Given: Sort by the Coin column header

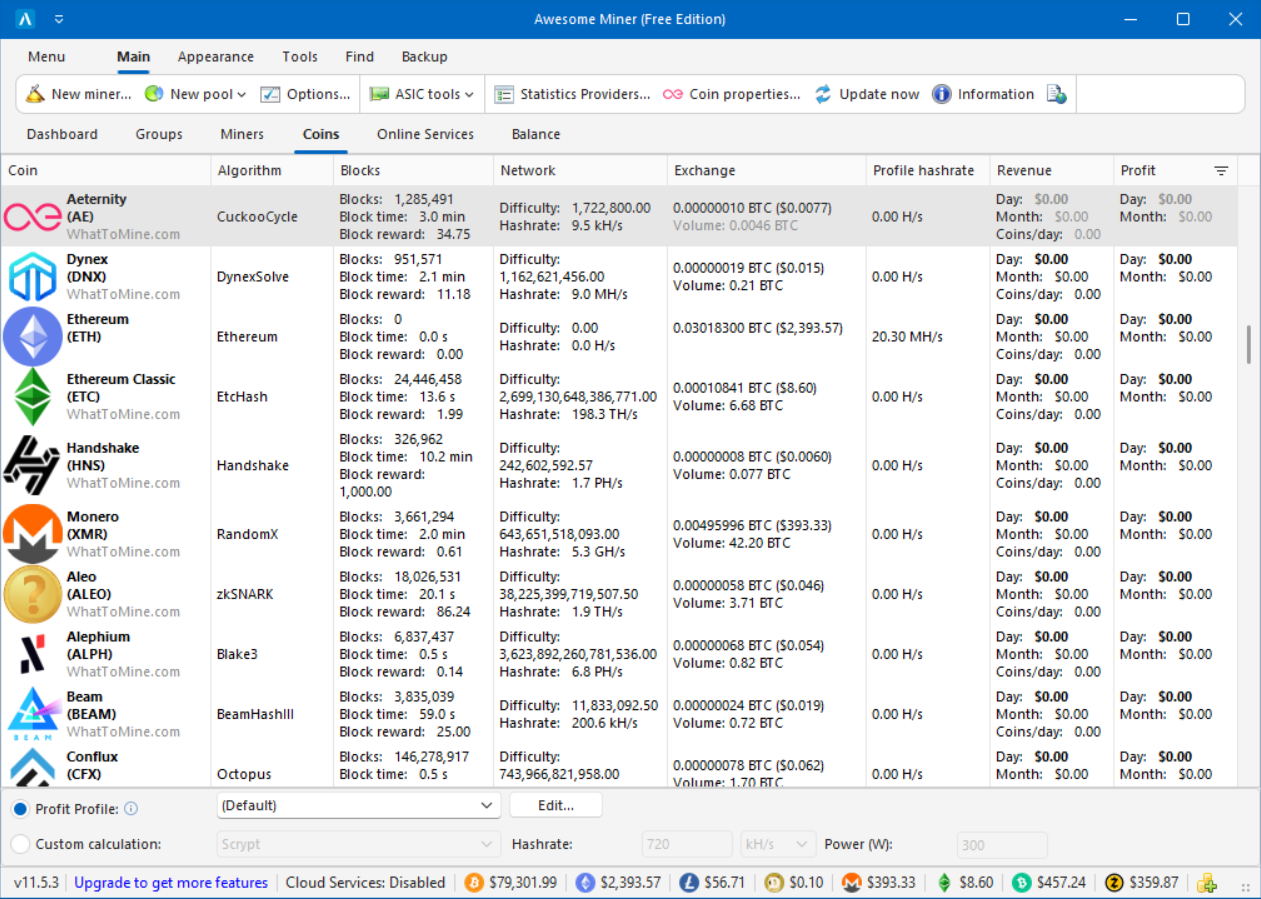Looking at the screenshot, I should 105,170.
